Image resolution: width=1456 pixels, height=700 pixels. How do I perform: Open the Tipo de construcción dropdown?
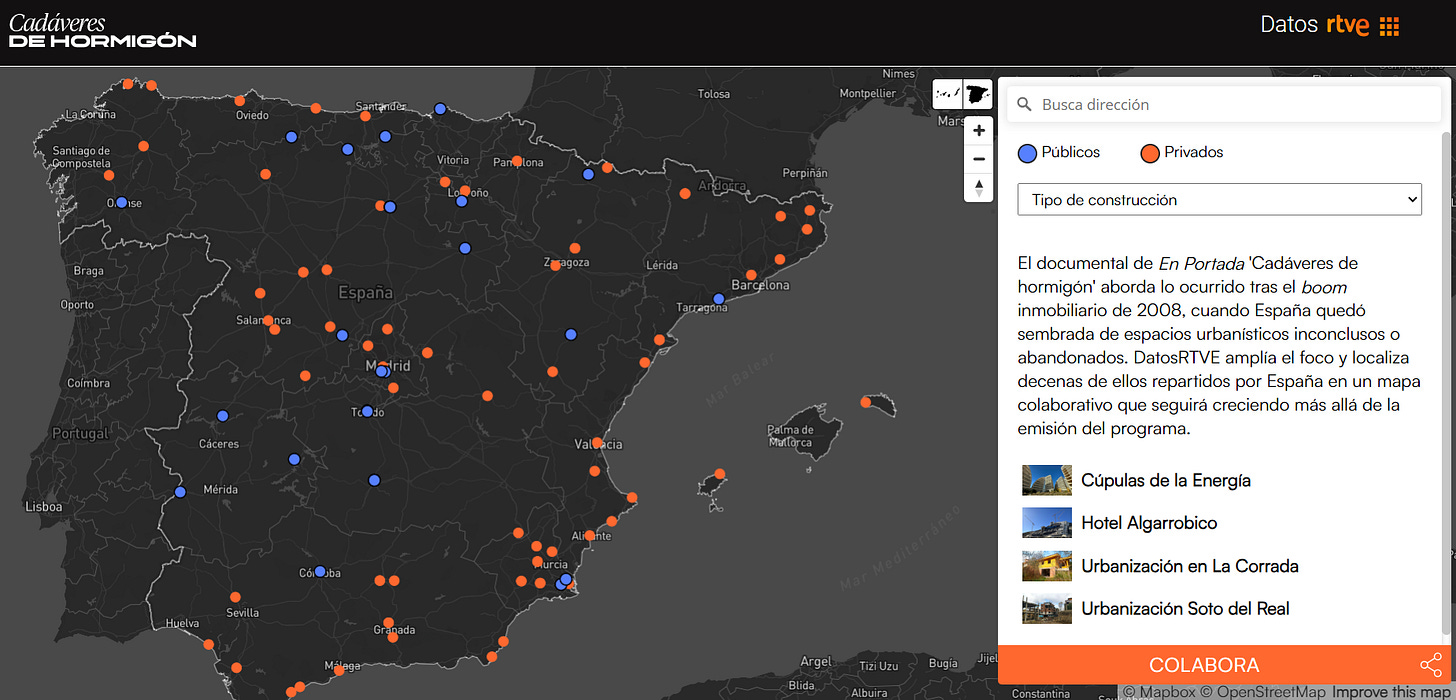[1219, 199]
